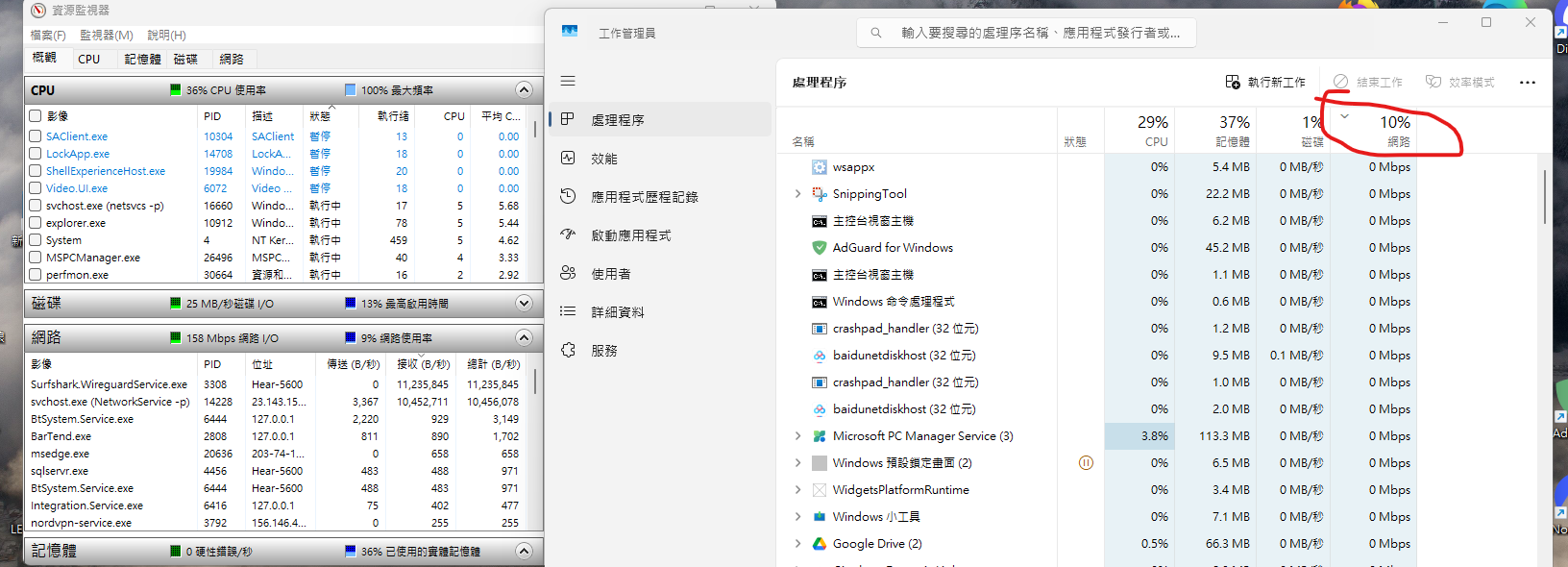Click the 效率模式 efficiency mode button
The width and height of the screenshot is (1568, 567).
(x=1459, y=83)
